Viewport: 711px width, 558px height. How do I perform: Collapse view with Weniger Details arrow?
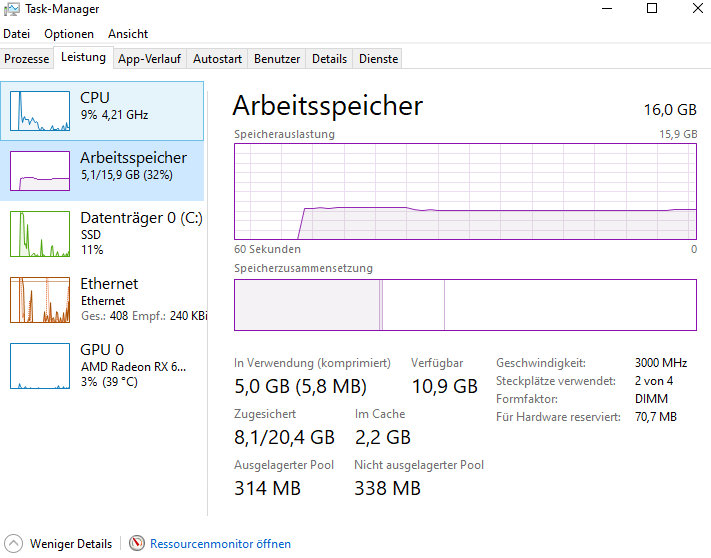click(14, 544)
